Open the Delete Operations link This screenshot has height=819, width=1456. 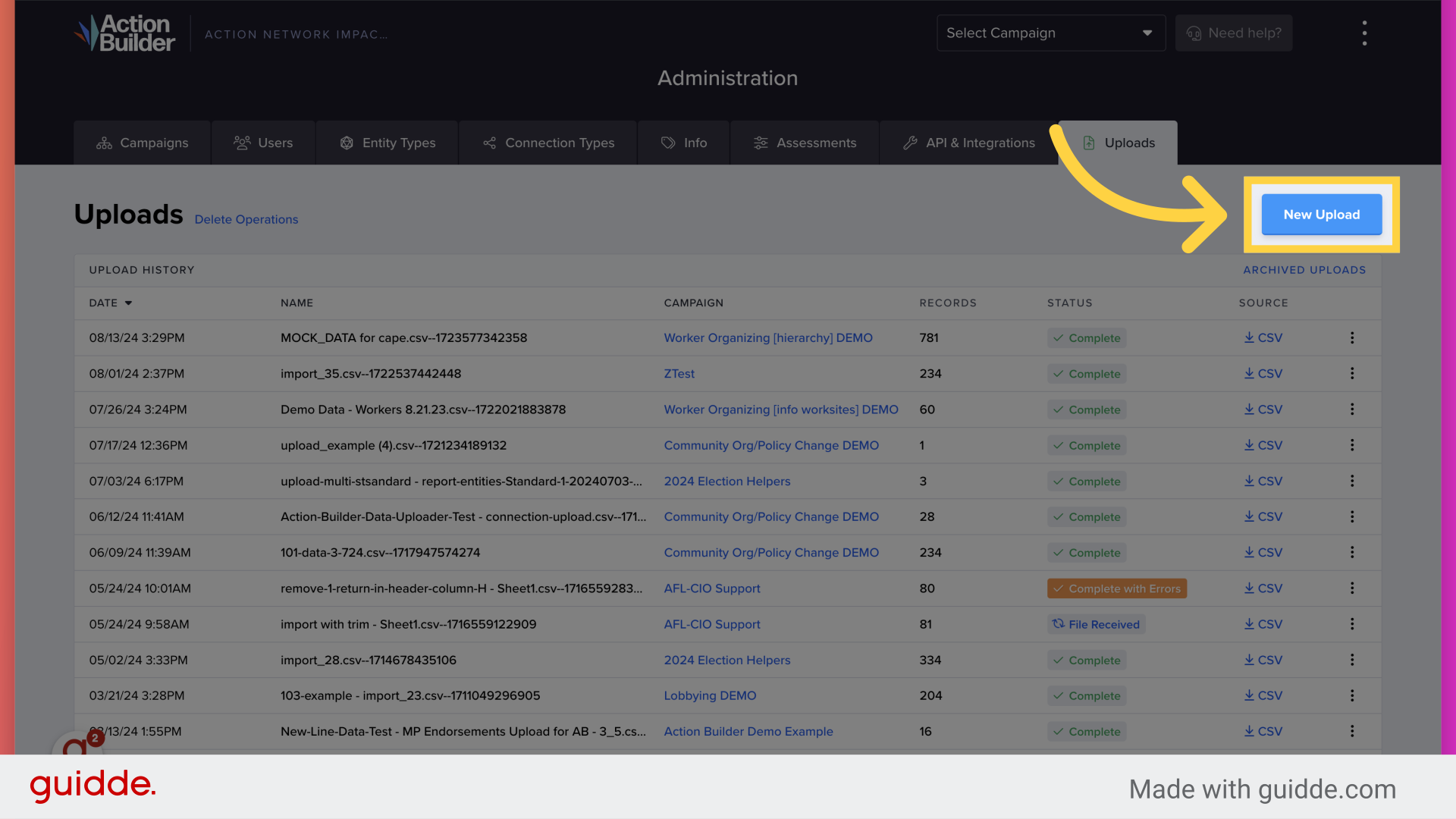(246, 219)
